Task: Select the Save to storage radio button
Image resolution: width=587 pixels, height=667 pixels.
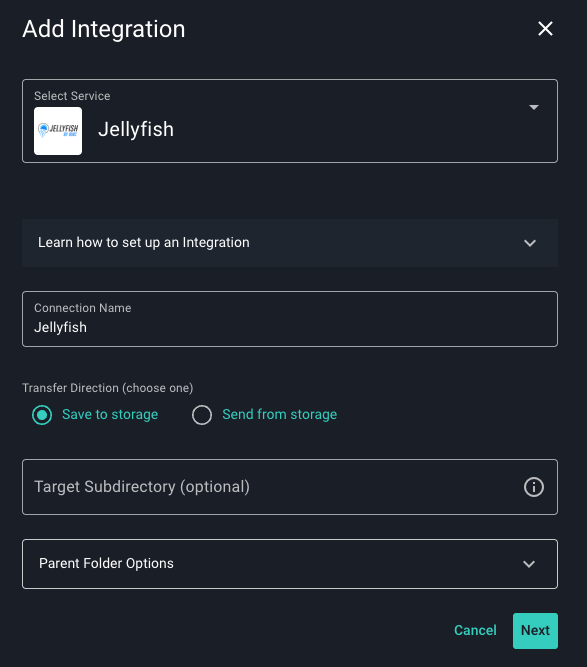Action: coord(42,415)
